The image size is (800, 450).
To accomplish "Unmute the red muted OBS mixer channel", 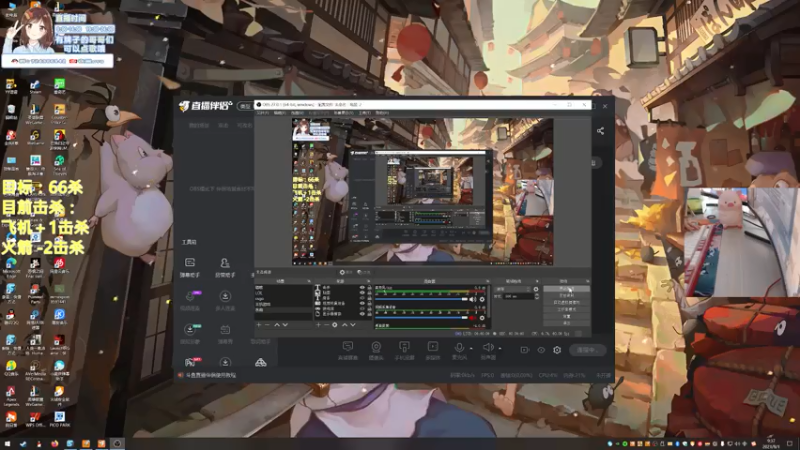I will point(472,318).
